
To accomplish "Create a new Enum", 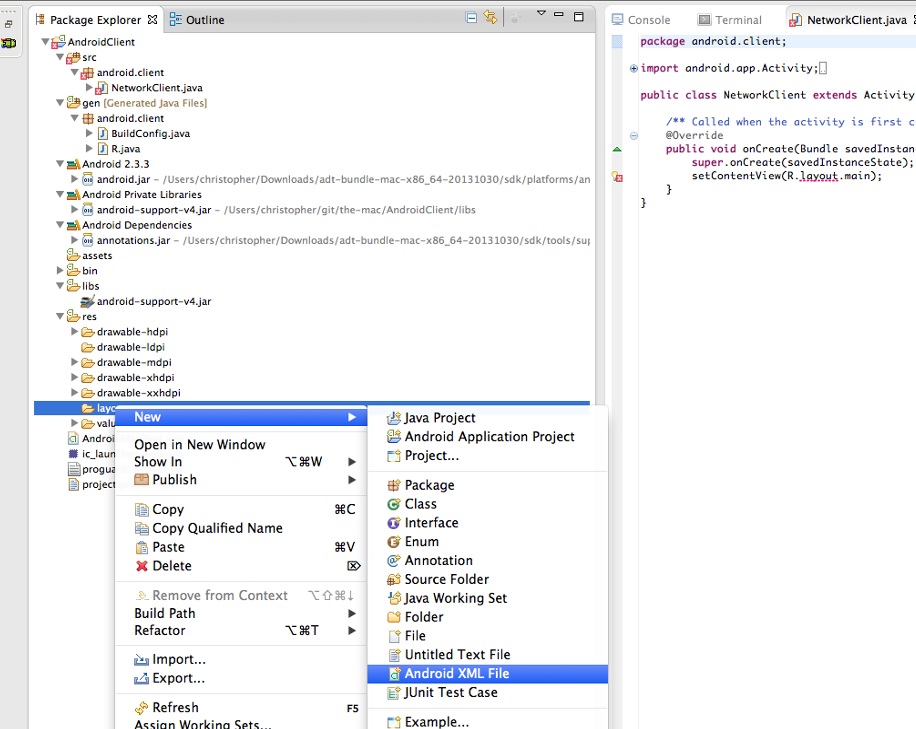I will coord(488,541).
